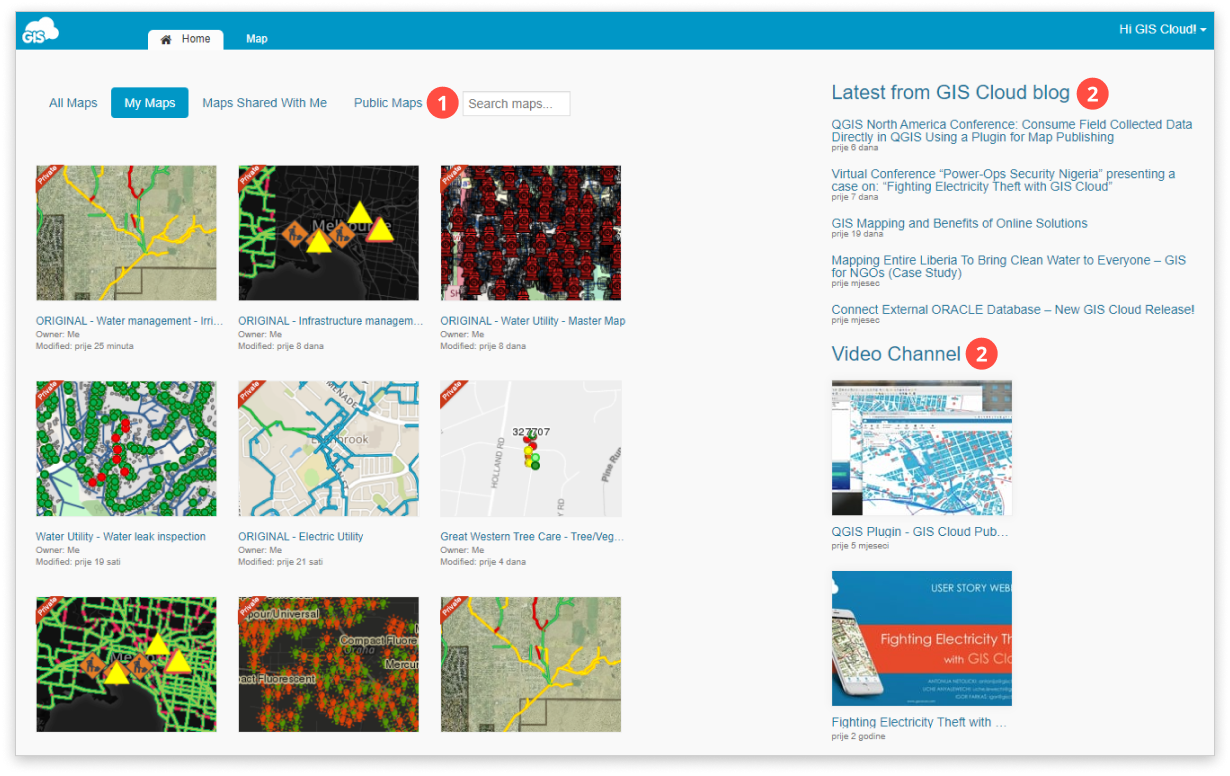Open the Water Utility - Water leak inspection map

point(126,448)
